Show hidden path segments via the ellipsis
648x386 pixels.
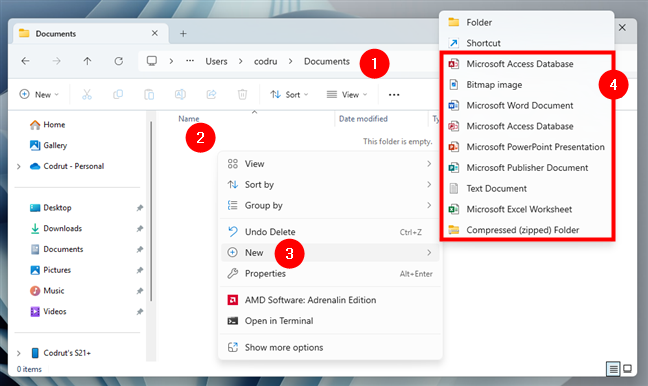[x=190, y=61]
